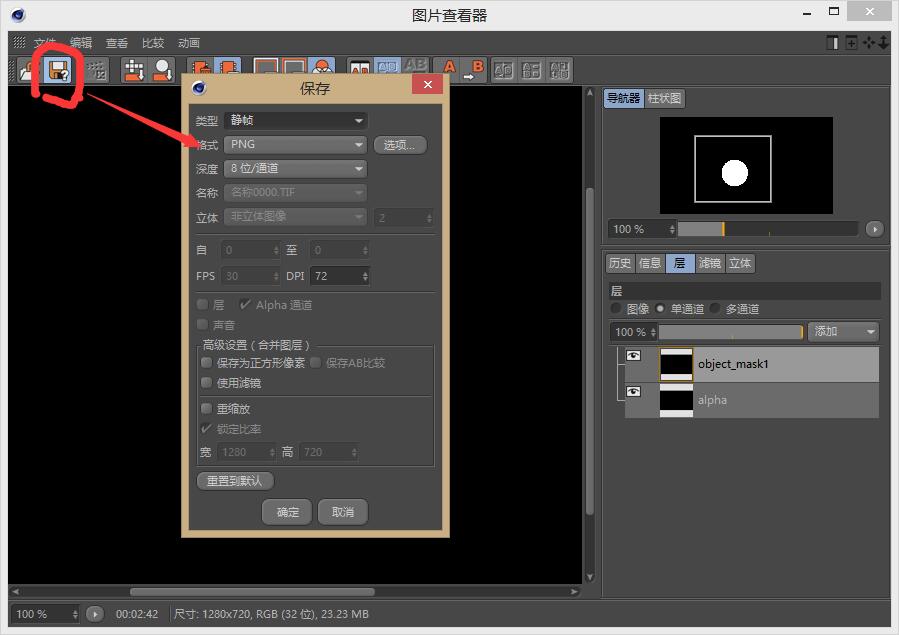
Task: Click status bar 100 % zoom stepper arrows
Action: pos(75,614)
